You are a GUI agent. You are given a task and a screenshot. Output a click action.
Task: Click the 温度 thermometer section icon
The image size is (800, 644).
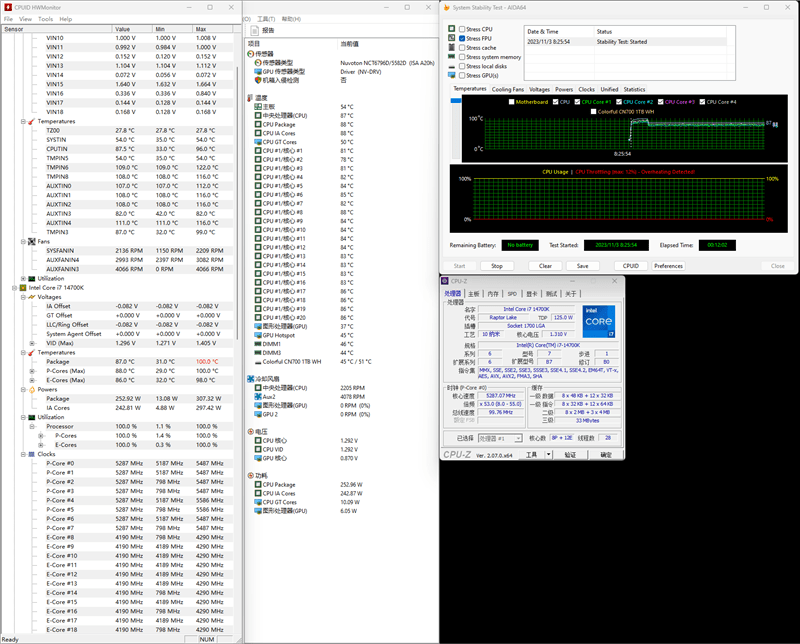(x=251, y=97)
